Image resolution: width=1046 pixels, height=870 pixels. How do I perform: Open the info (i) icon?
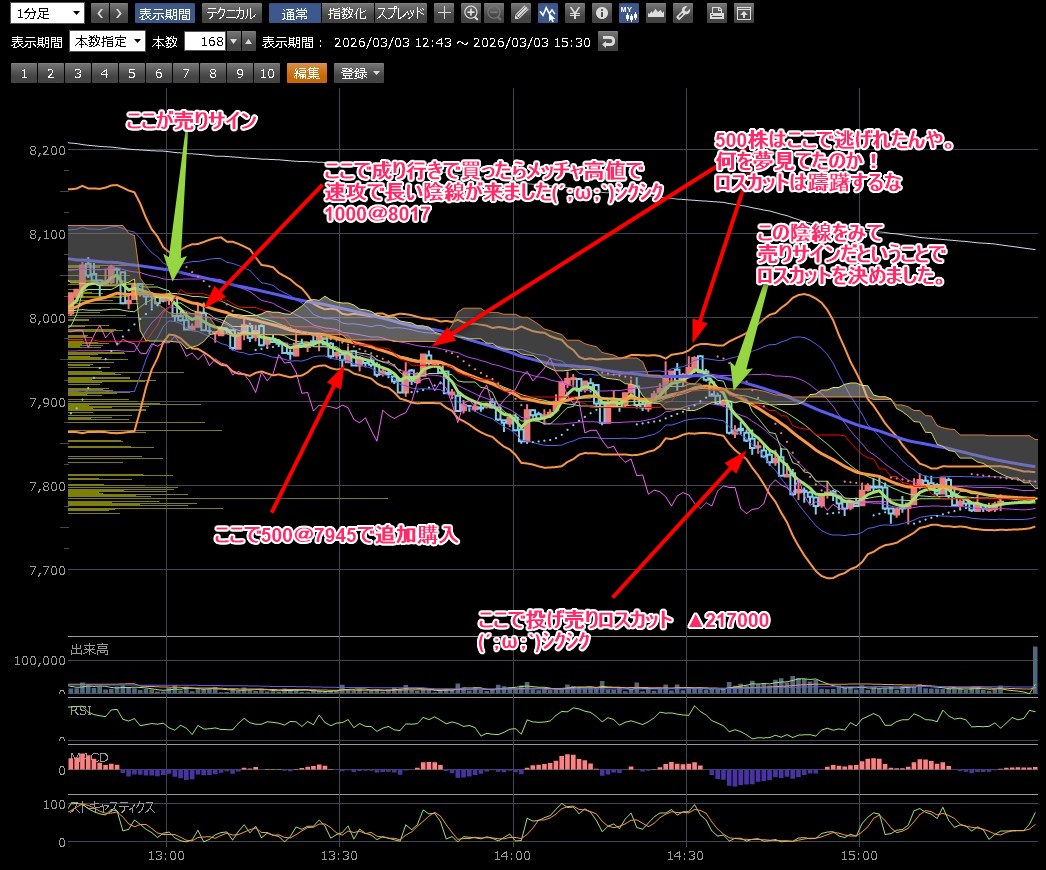(x=601, y=13)
